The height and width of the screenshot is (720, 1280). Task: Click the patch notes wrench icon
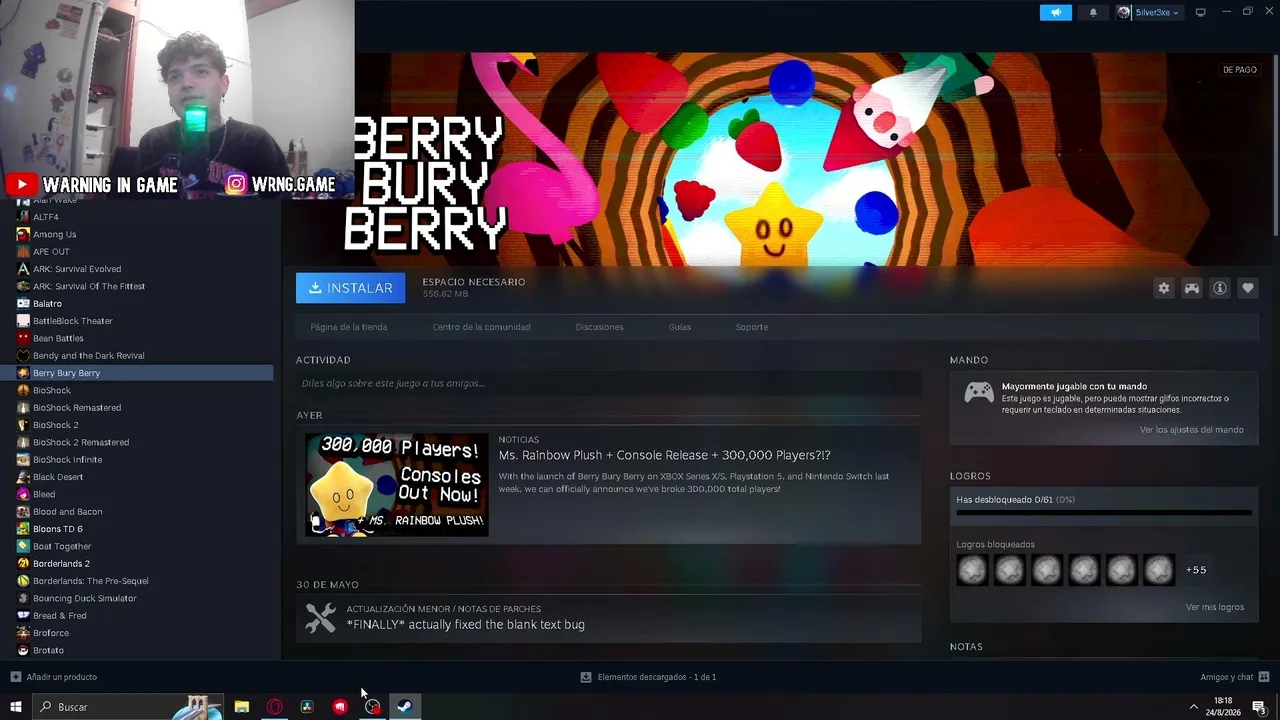pyautogui.click(x=320, y=618)
